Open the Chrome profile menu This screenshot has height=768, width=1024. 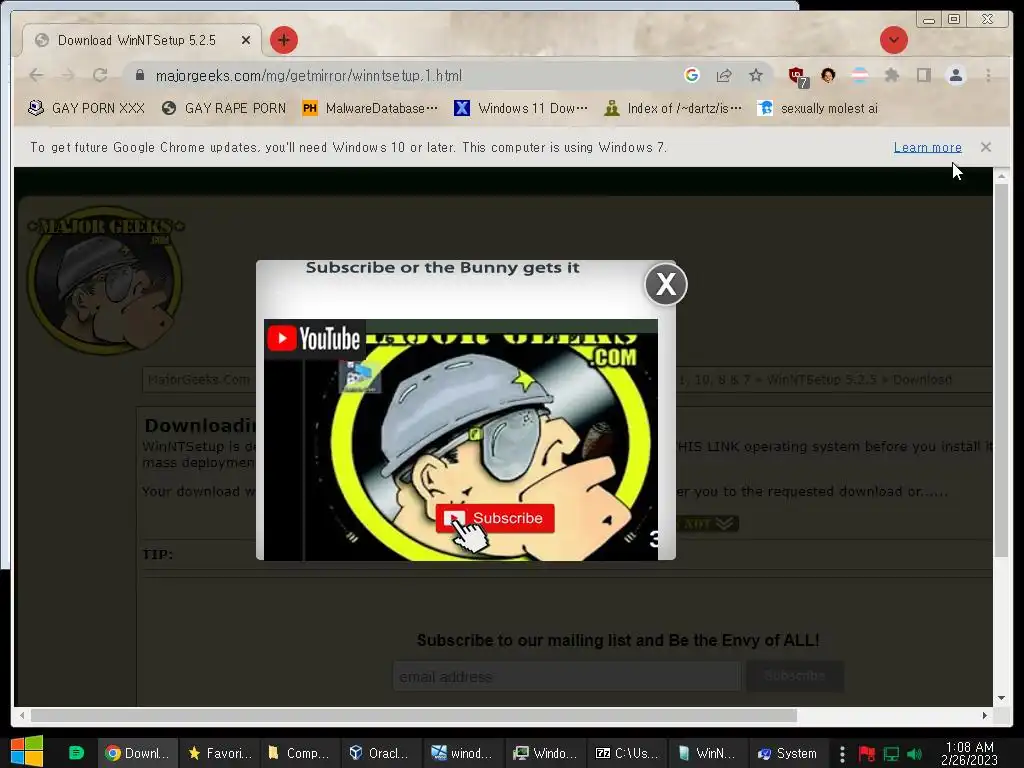click(x=955, y=75)
